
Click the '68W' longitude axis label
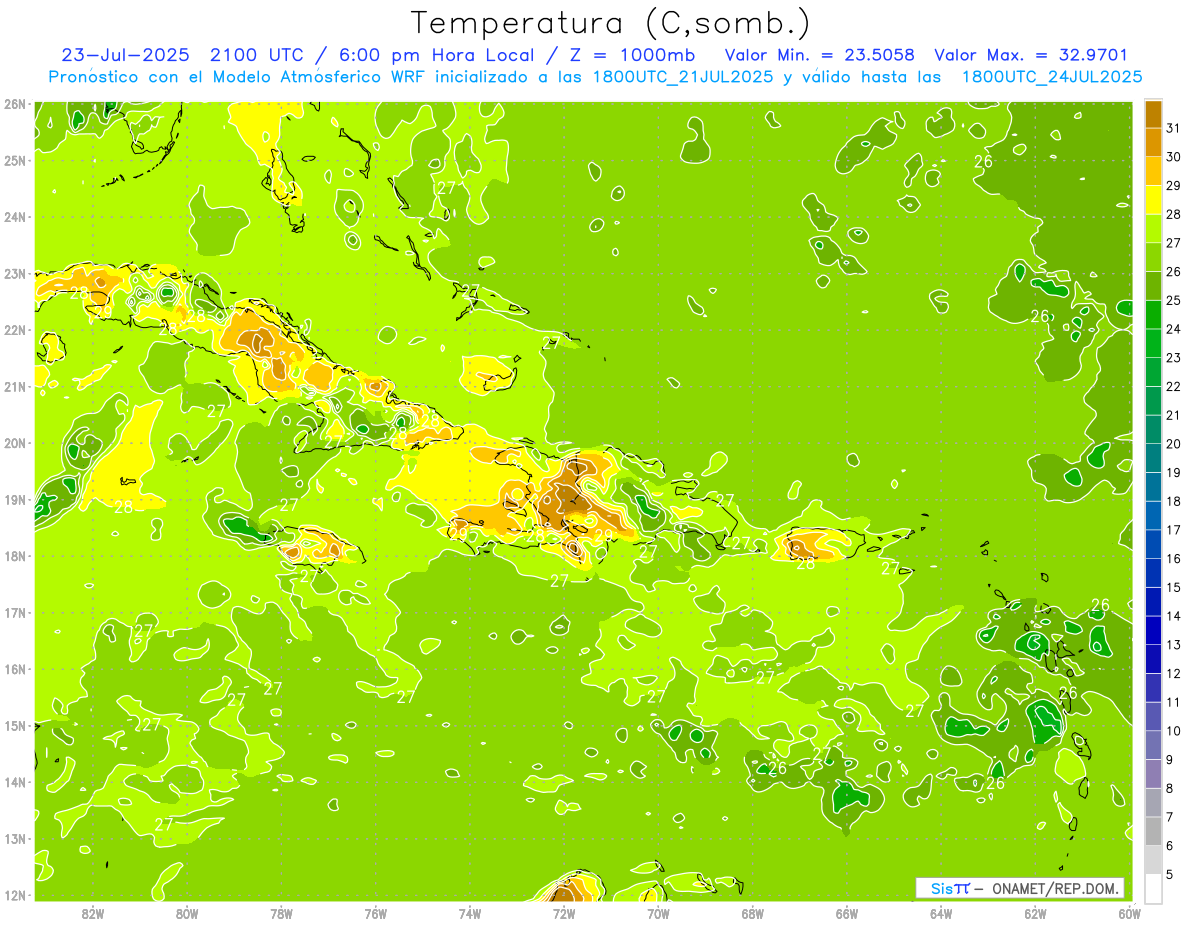pyautogui.click(x=752, y=913)
